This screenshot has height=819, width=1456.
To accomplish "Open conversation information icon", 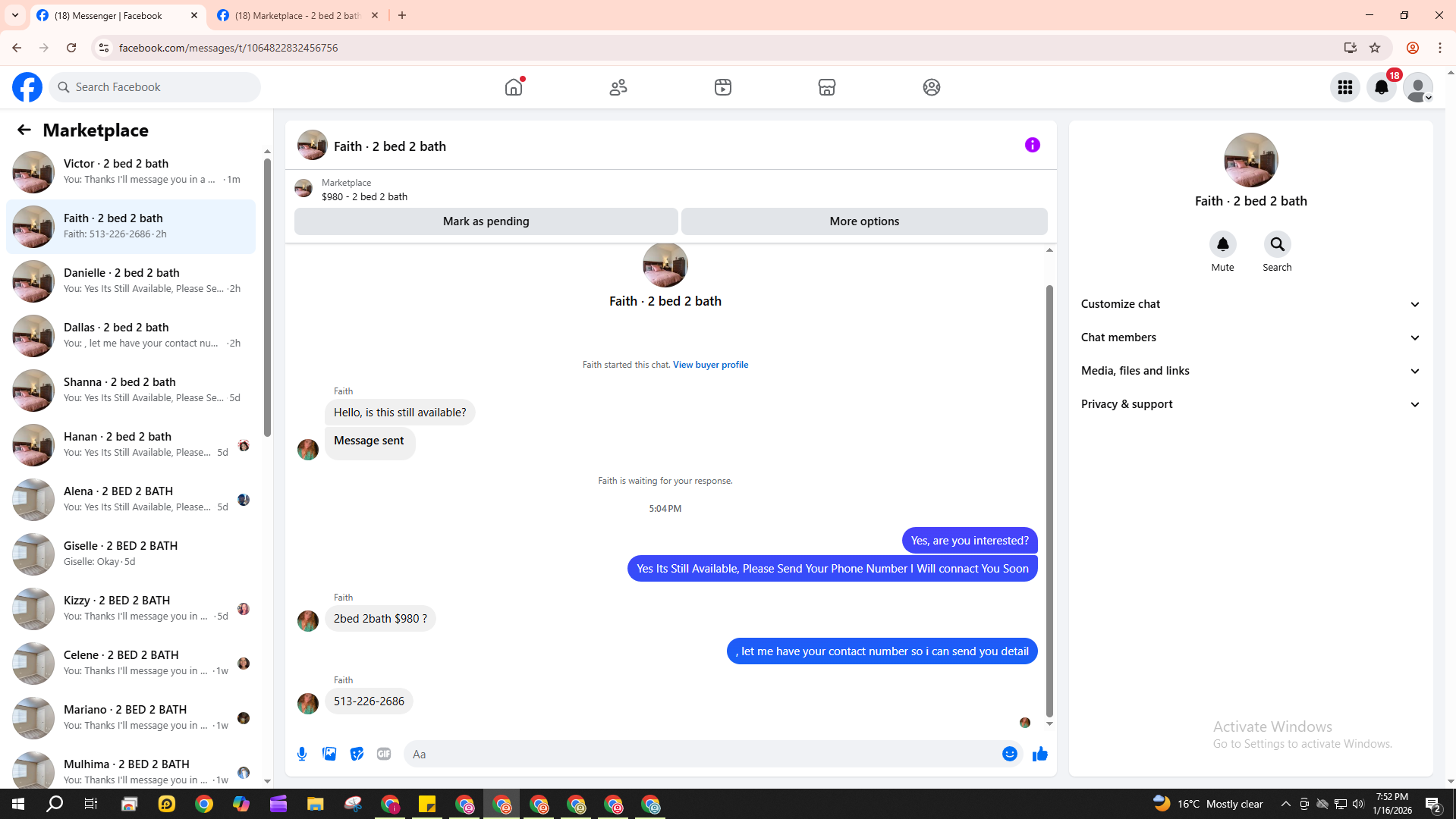I will click(x=1033, y=145).
